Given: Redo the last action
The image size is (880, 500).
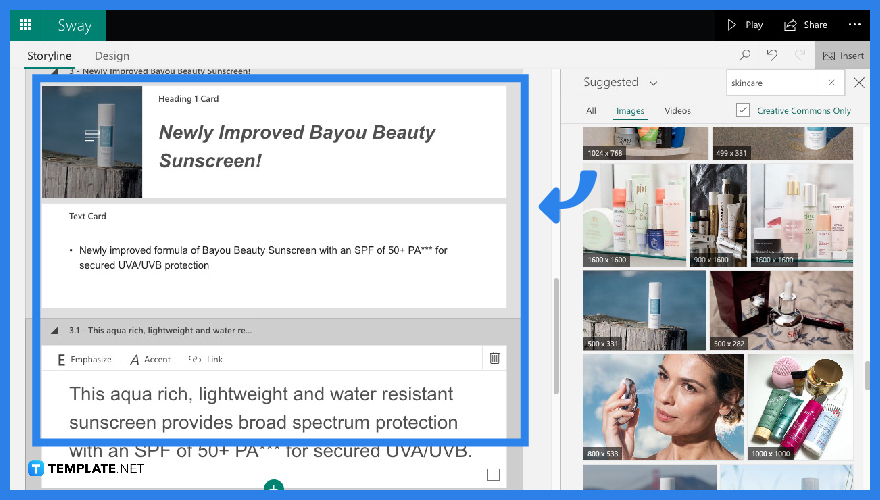Looking at the screenshot, I should click(800, 55).
